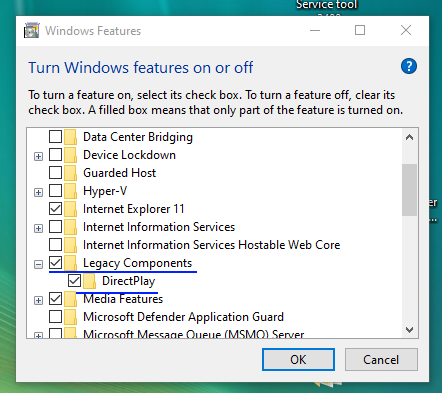Viewport: 442px width, 393px height.
Task: Tick the Guarded Host checkbox
Action: tap(55, 173)
